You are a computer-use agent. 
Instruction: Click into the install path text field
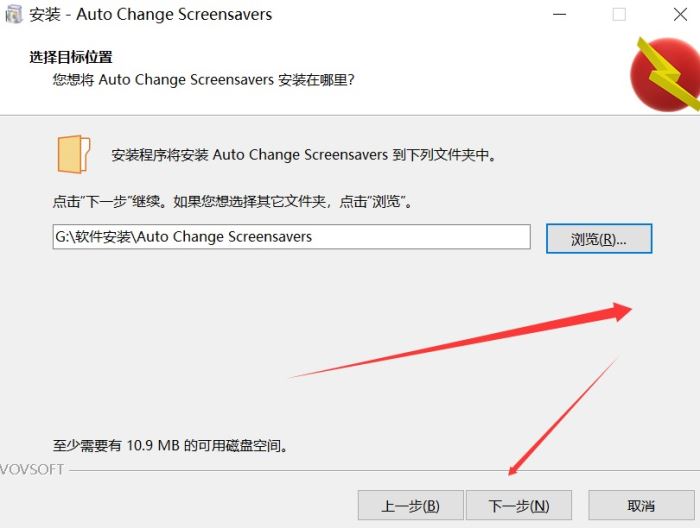pos(292,237)
